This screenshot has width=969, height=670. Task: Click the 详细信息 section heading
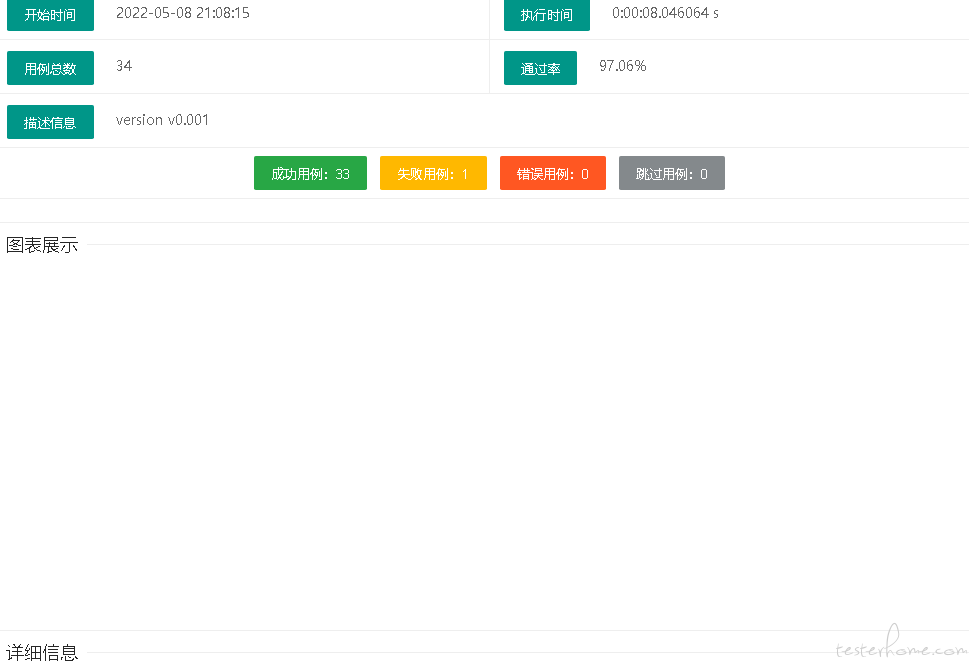point(42,653)
